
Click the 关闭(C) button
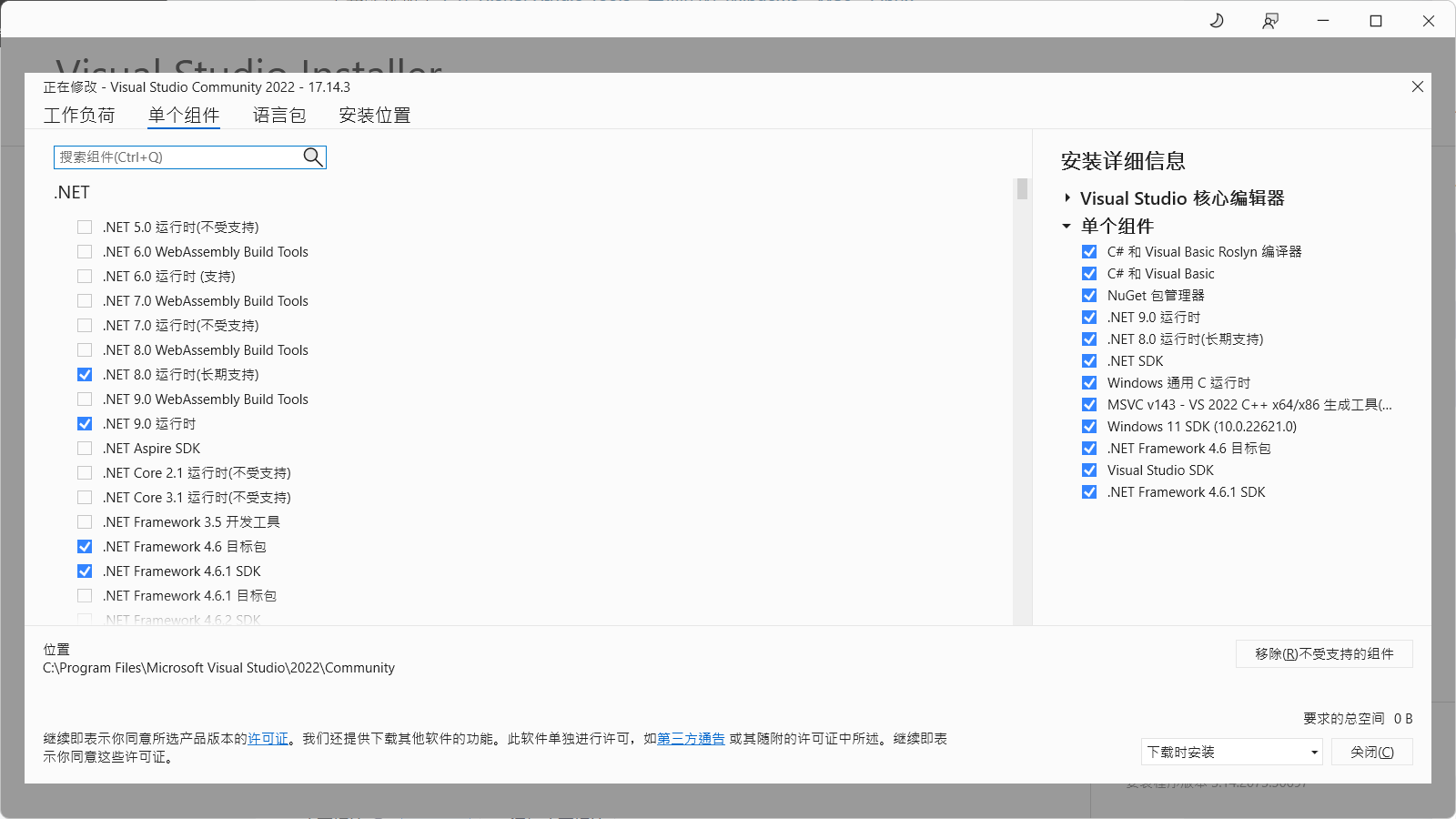point(1371,752)
